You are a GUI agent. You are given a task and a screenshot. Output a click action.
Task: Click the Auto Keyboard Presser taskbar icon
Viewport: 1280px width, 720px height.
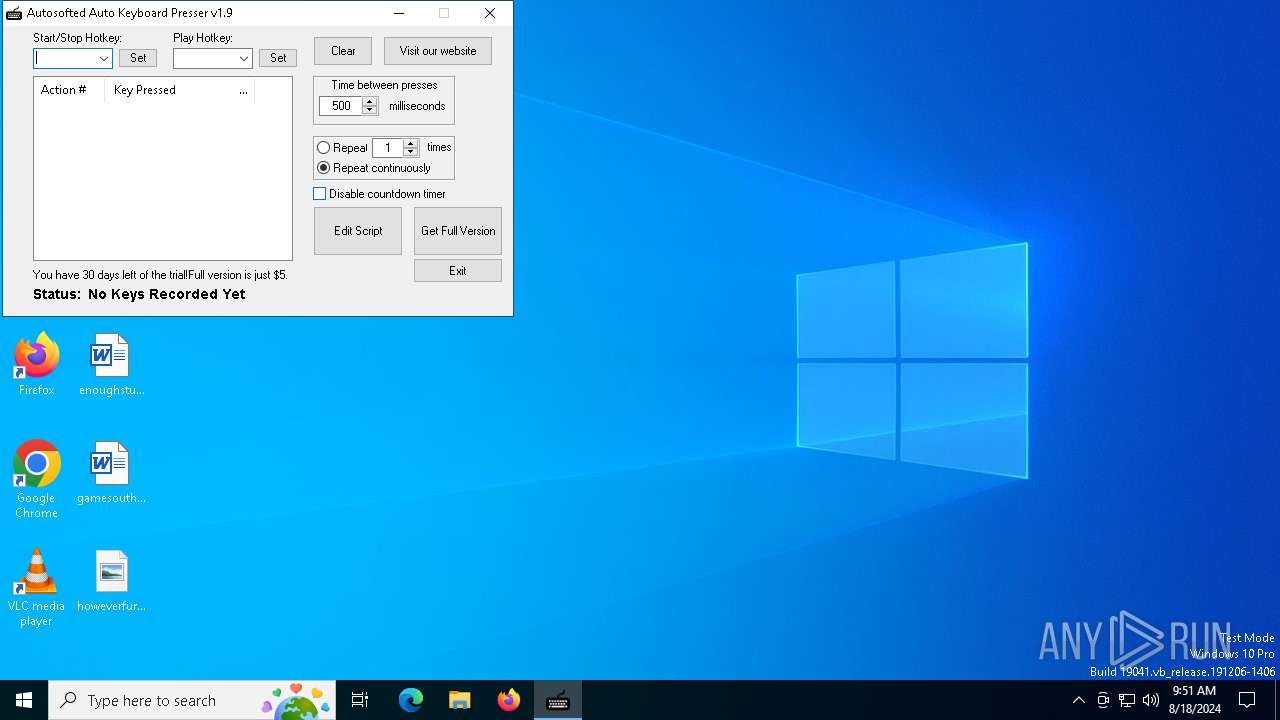click(x=558, y=700)
